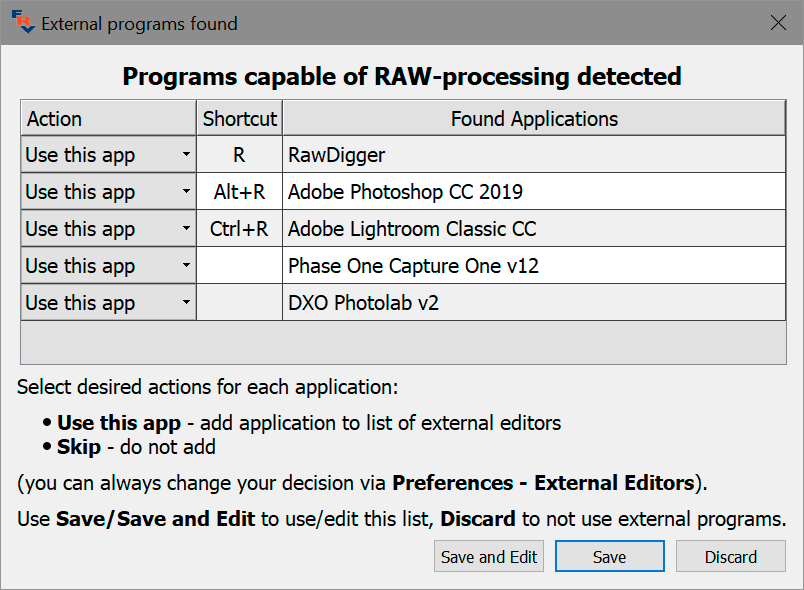Click the Save and Edit button

489,557
